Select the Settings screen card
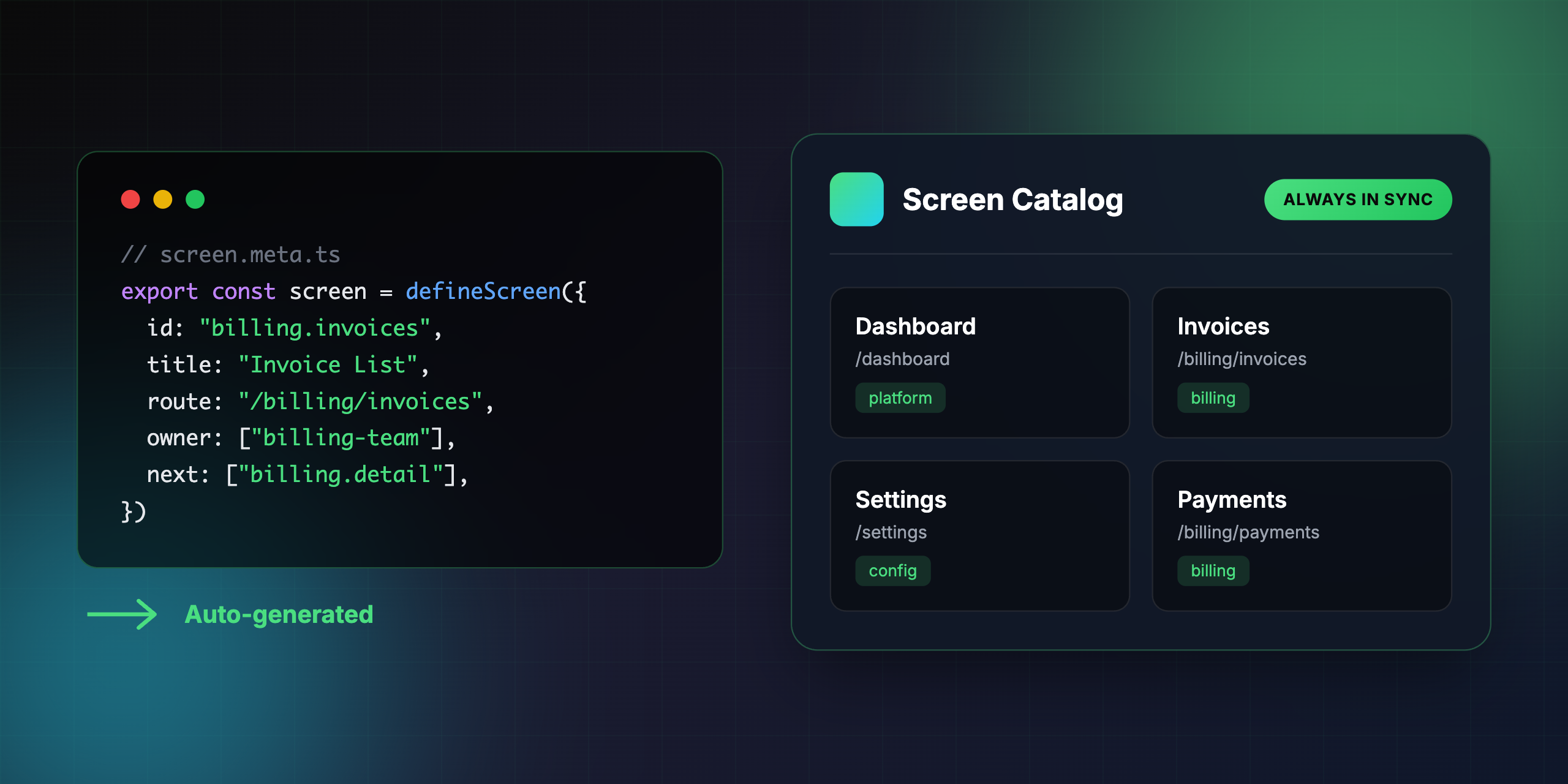1568x784 pixels. click(x=979, y=535)
